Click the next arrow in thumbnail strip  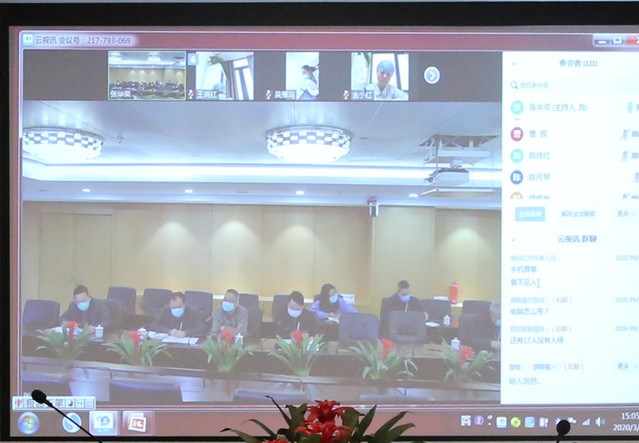tap(432, 75)
